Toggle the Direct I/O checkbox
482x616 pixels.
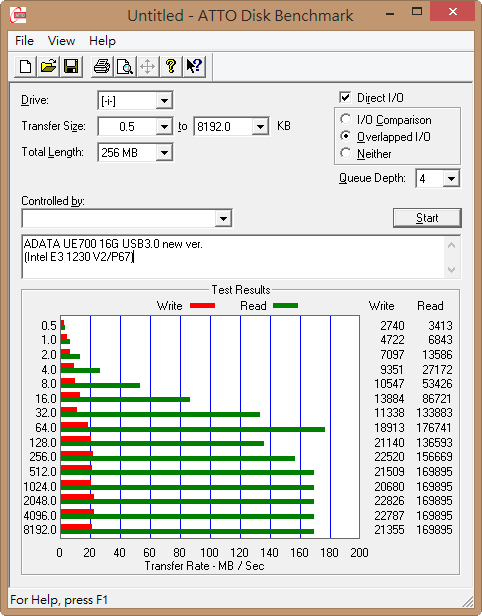pyautogui.click(x=345, y=97)
